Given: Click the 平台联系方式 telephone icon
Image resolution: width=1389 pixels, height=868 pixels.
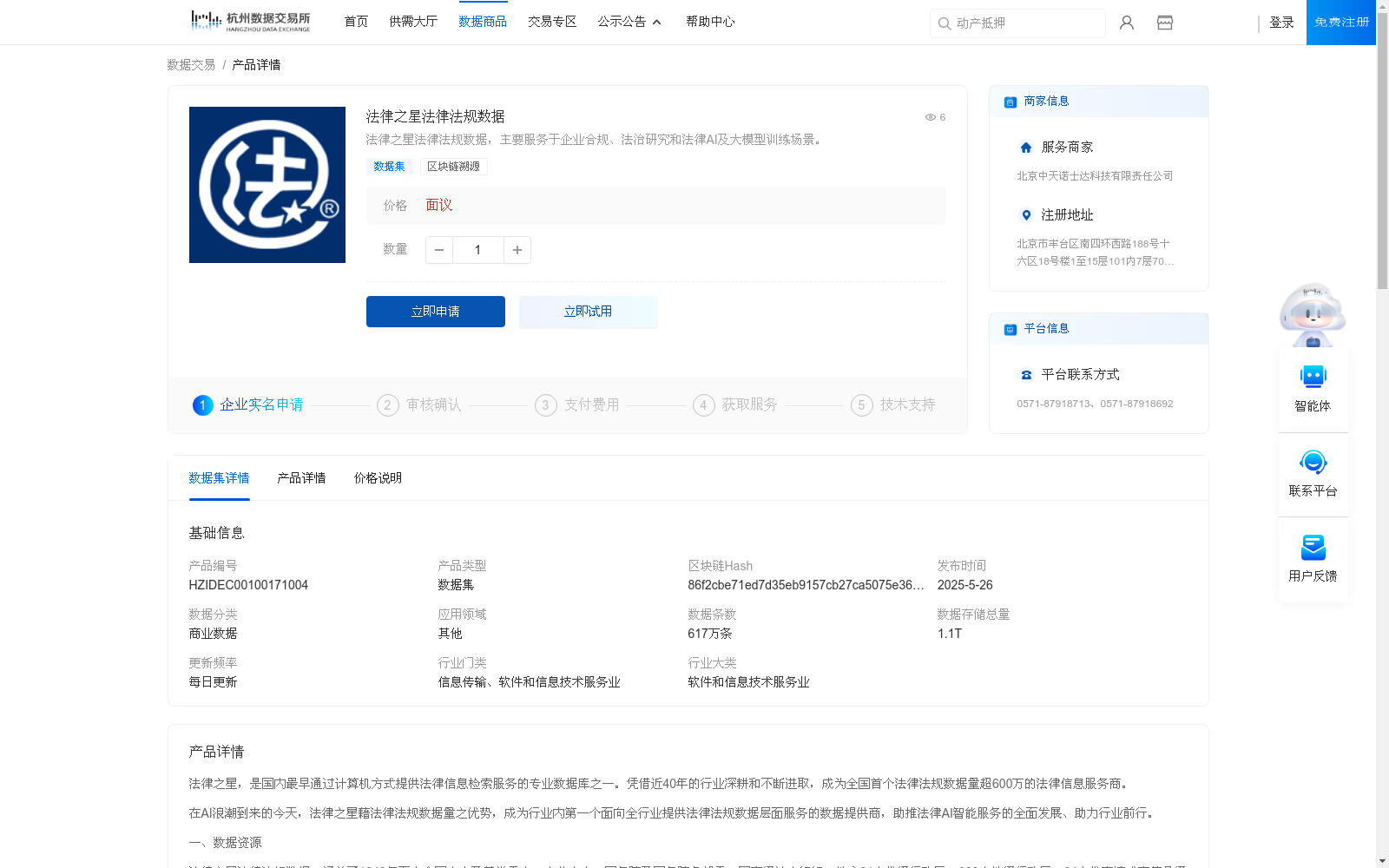Looking at the screenshot, I should click(1026, 375).
